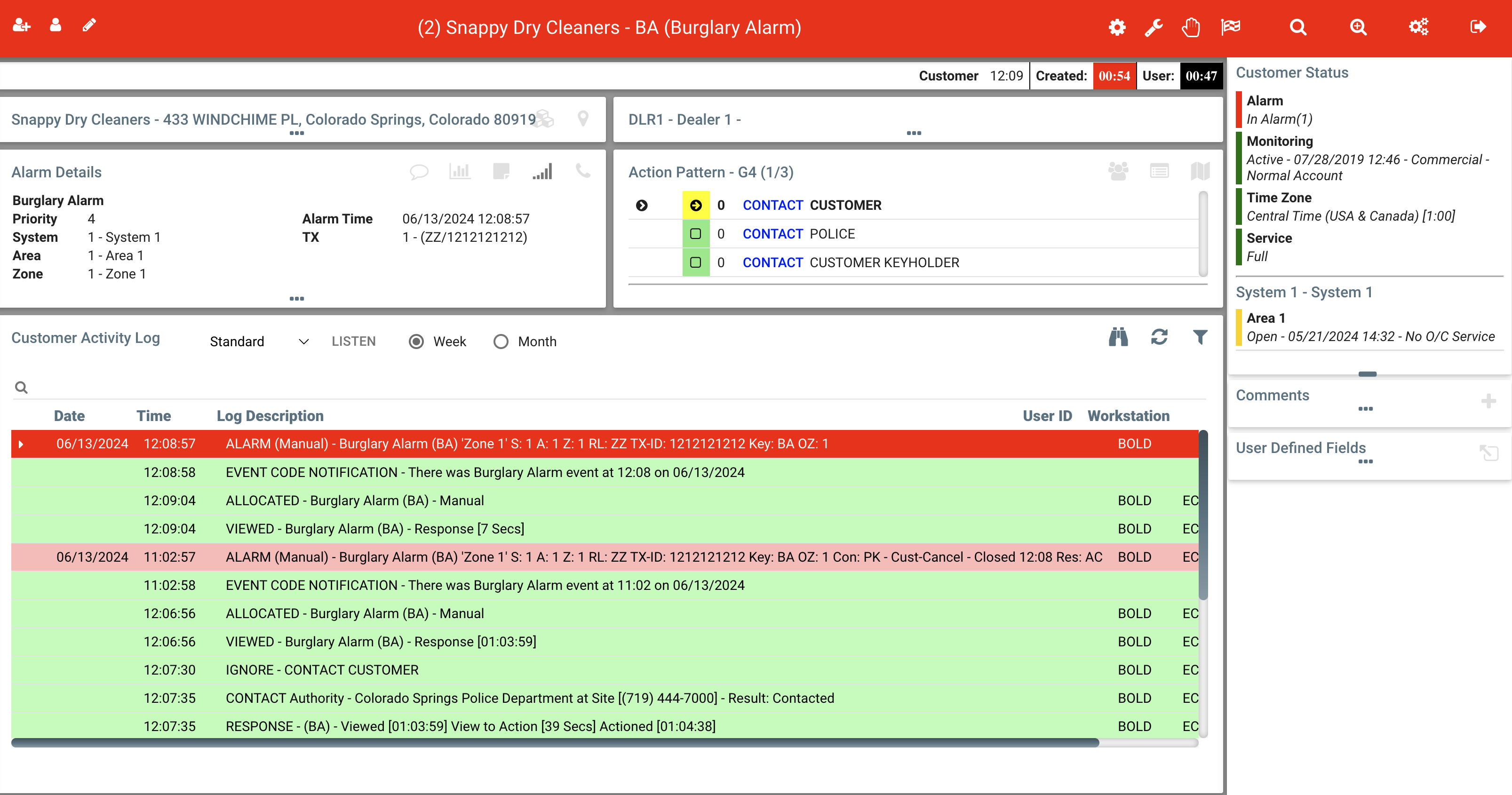Open the flags icon in header
1512x795 pixels.
[x=1231, y=27]
